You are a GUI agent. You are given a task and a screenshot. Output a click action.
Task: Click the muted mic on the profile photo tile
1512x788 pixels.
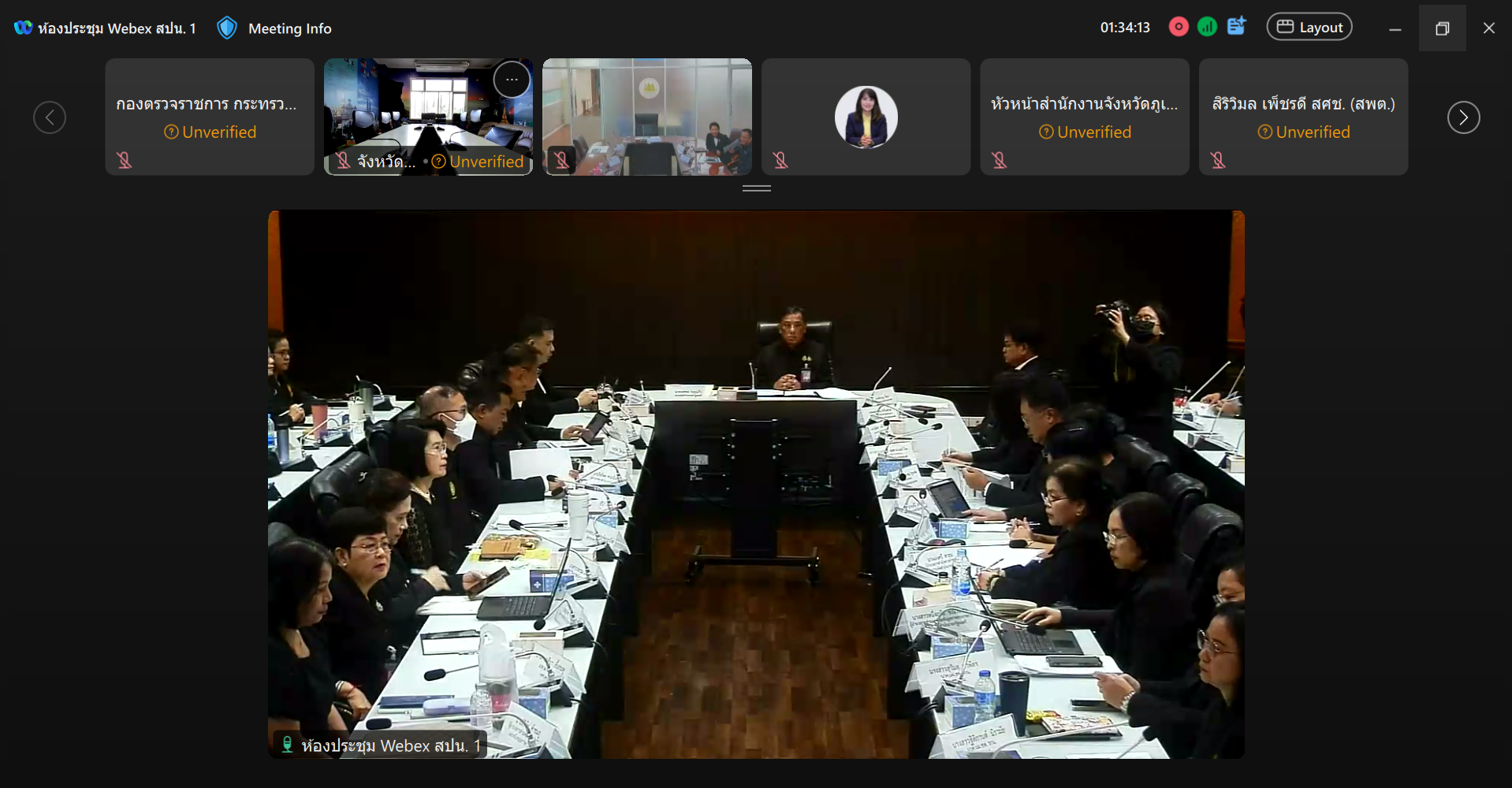coord(780,161)
